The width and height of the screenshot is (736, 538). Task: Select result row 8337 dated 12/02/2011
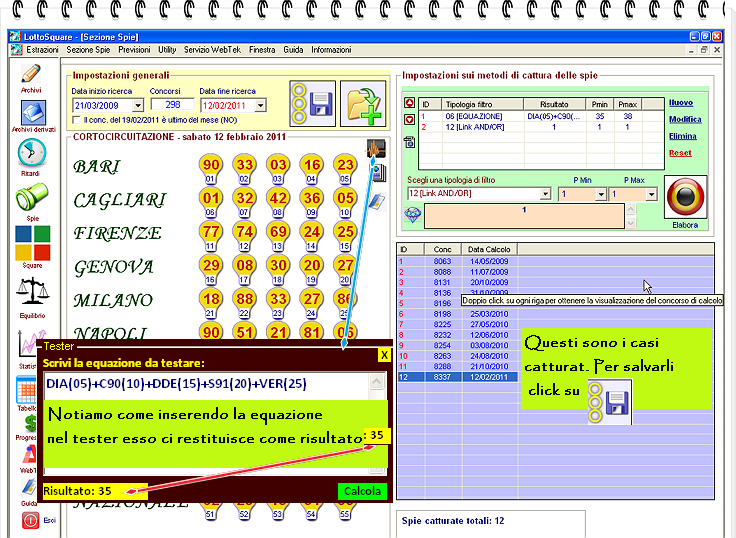[x=555, y=377]
